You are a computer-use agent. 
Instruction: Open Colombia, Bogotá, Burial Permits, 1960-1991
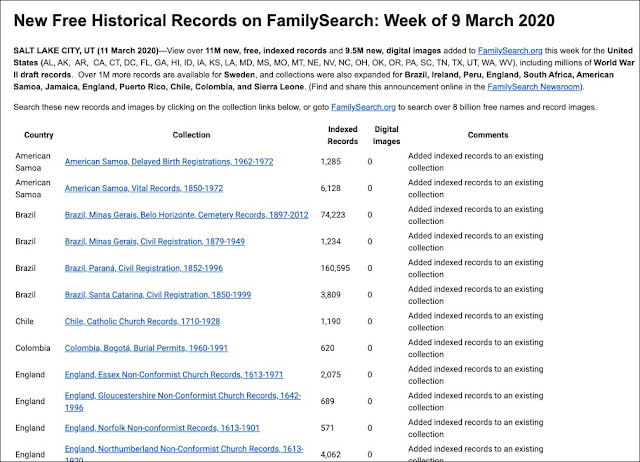(x=146, y=348)
